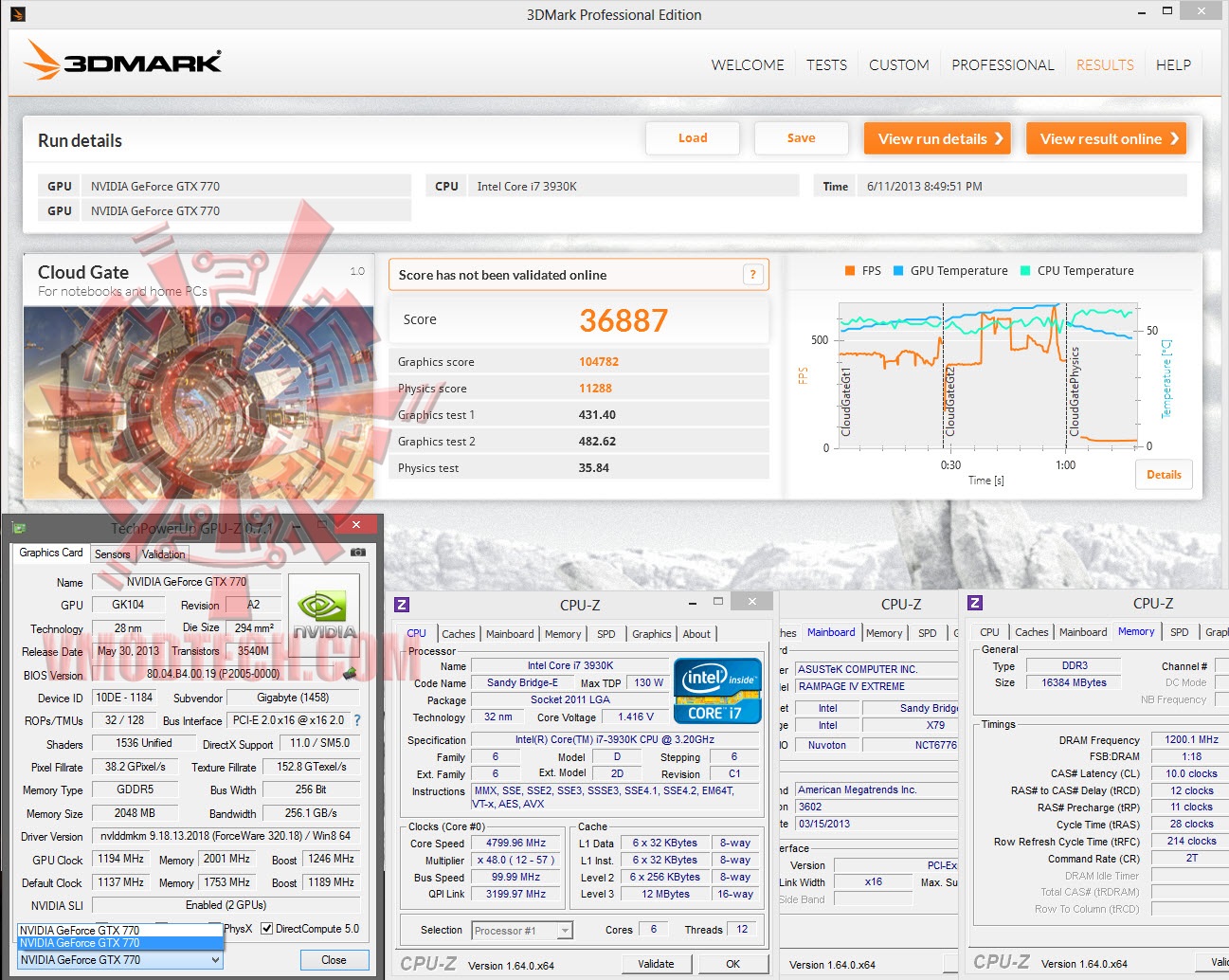Click the Graphics score value 104782
Image resolution: width=1229 pixels, height=980 pixels.
click(599, 362)
